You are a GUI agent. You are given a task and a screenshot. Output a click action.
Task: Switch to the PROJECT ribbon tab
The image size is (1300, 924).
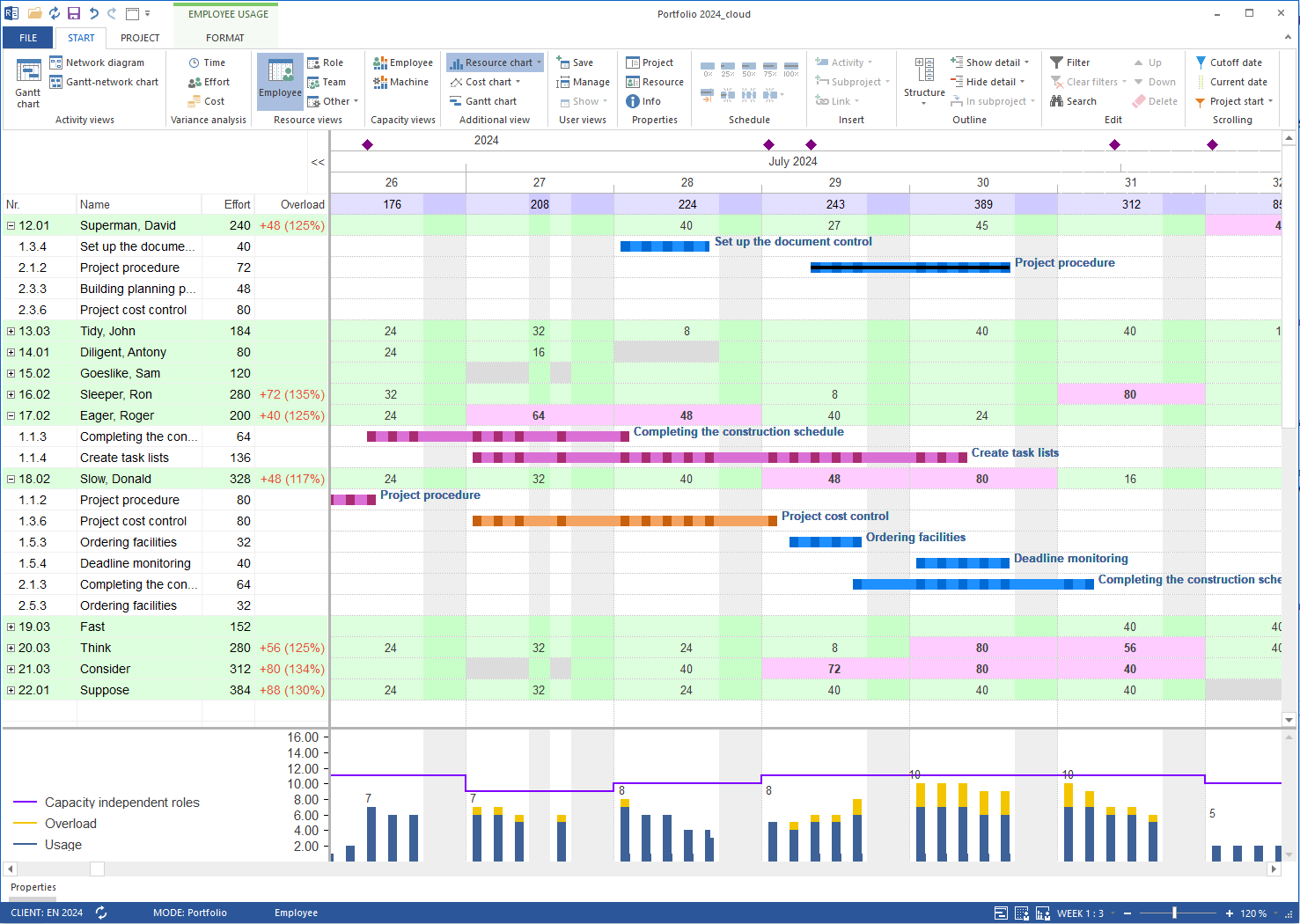point(140,38)
